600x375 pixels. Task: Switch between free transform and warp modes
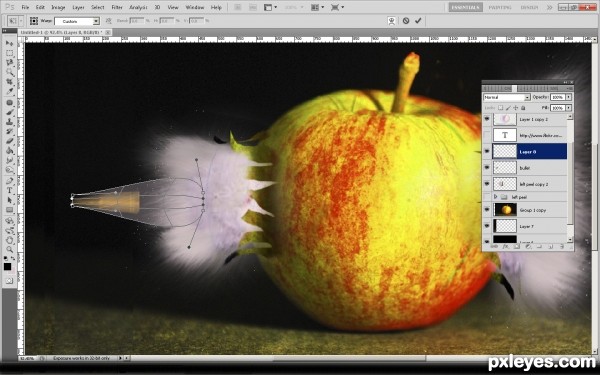tap(391, 21)
